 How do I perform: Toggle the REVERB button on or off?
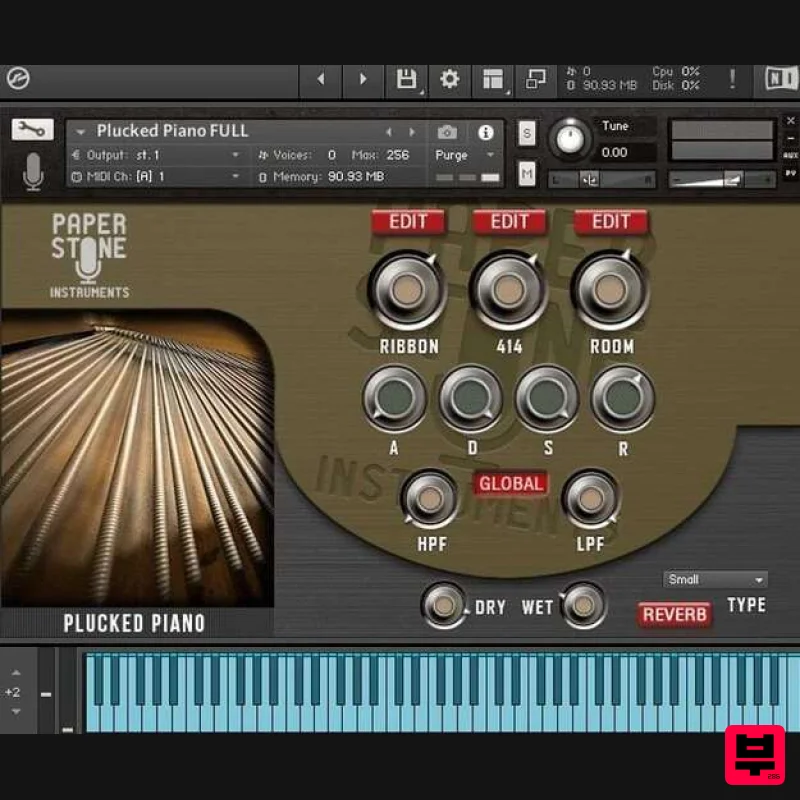(x=674, y=614)
